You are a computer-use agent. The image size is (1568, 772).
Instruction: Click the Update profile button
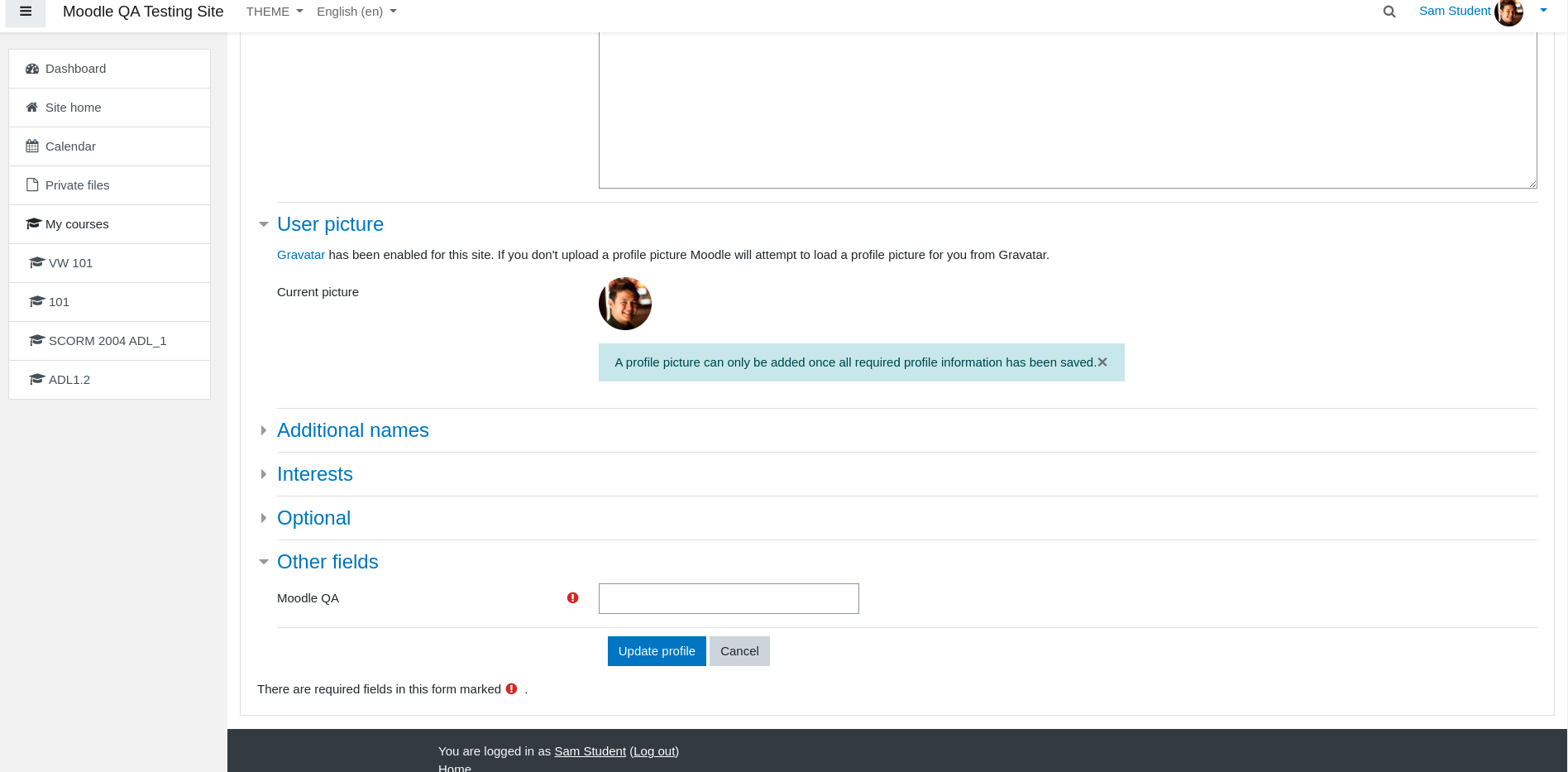657,651
